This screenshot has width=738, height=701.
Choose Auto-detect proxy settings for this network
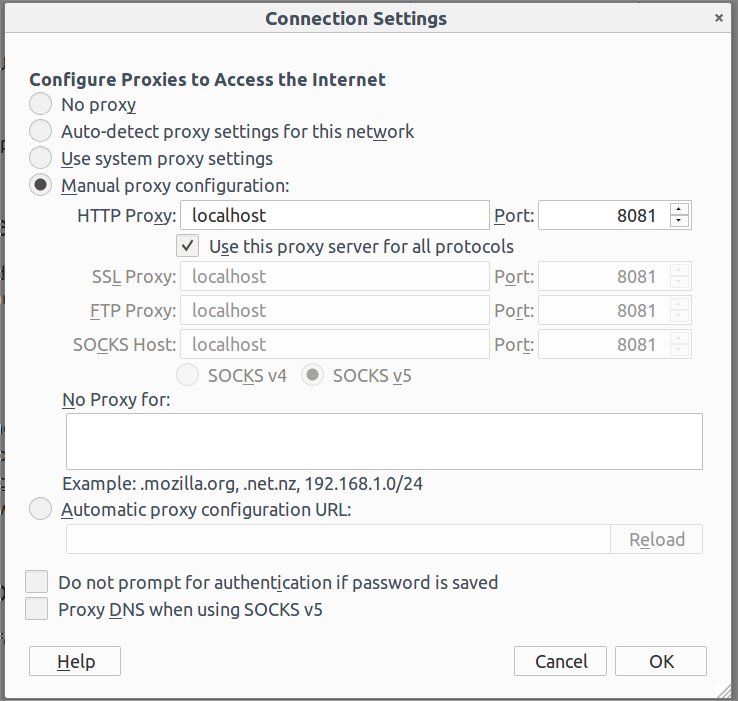pos(40,131)
